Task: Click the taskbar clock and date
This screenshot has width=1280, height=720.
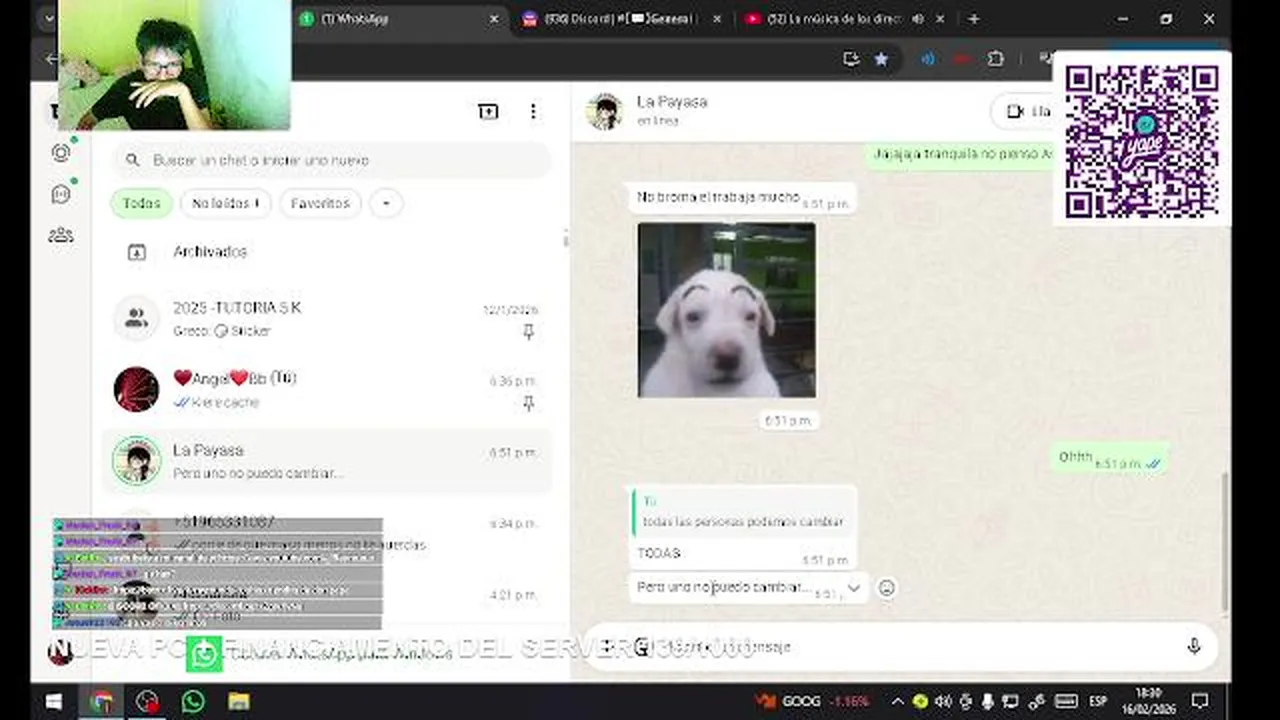Action: click(x=1149, y=700)
